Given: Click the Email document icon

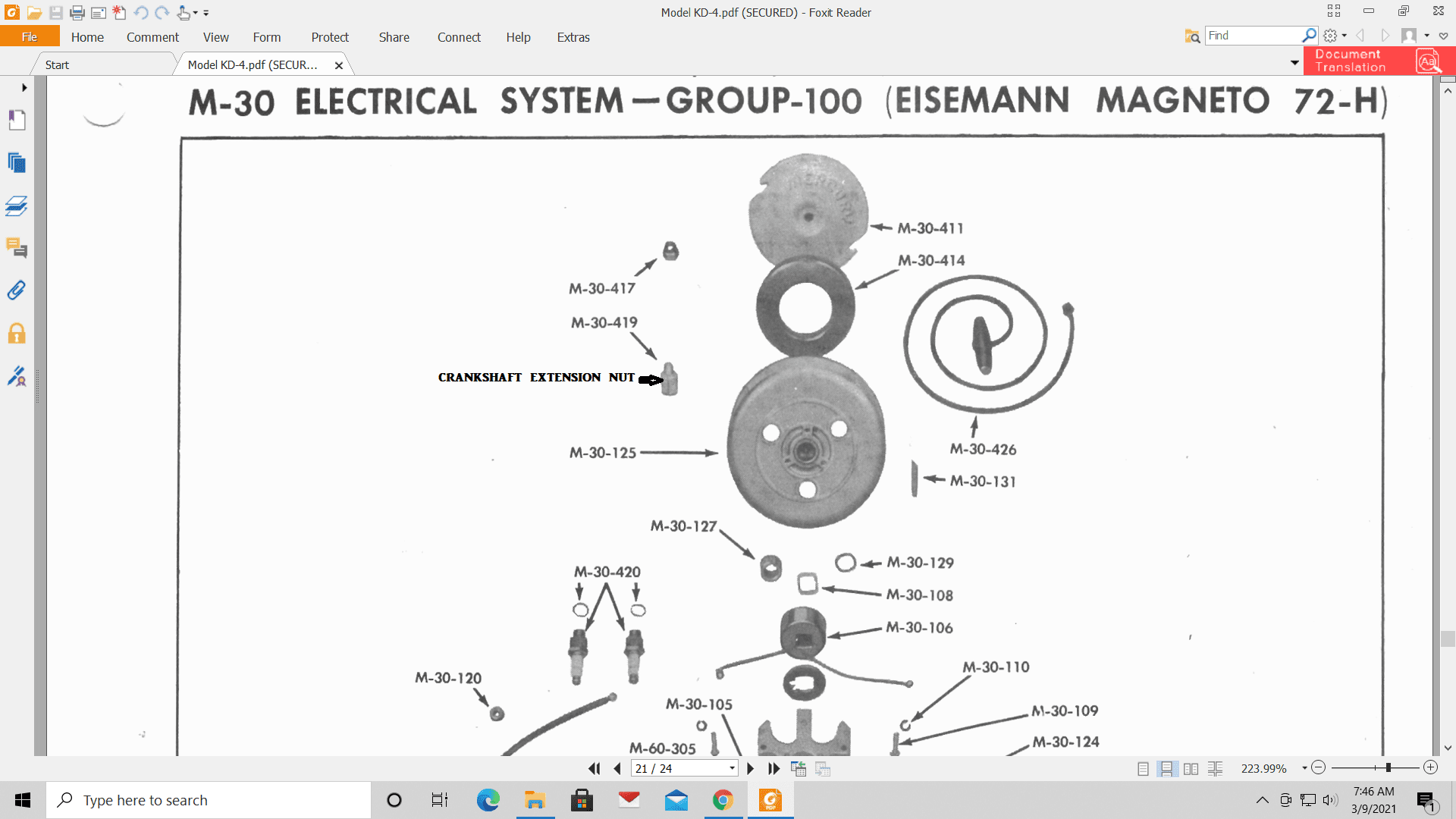Looking at the screenshot, I should (99, 13).
